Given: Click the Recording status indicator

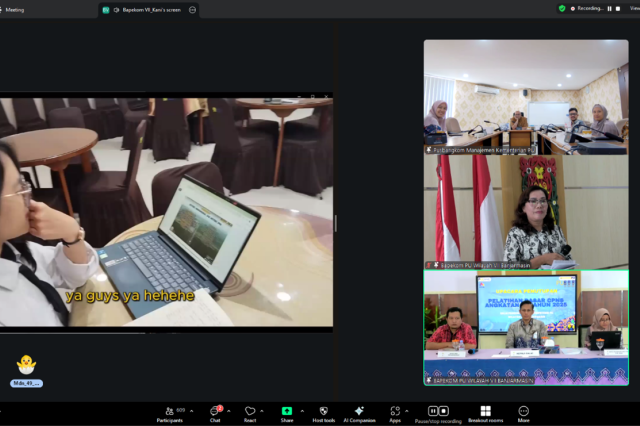Looking at the screenshot, I should pyautogui.click(x=585, y=8).
